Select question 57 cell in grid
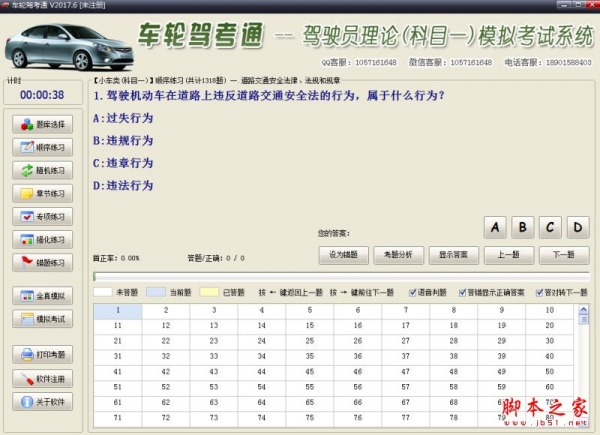Image resolution: width=600 pixels, height=435 pixels. 406,387
